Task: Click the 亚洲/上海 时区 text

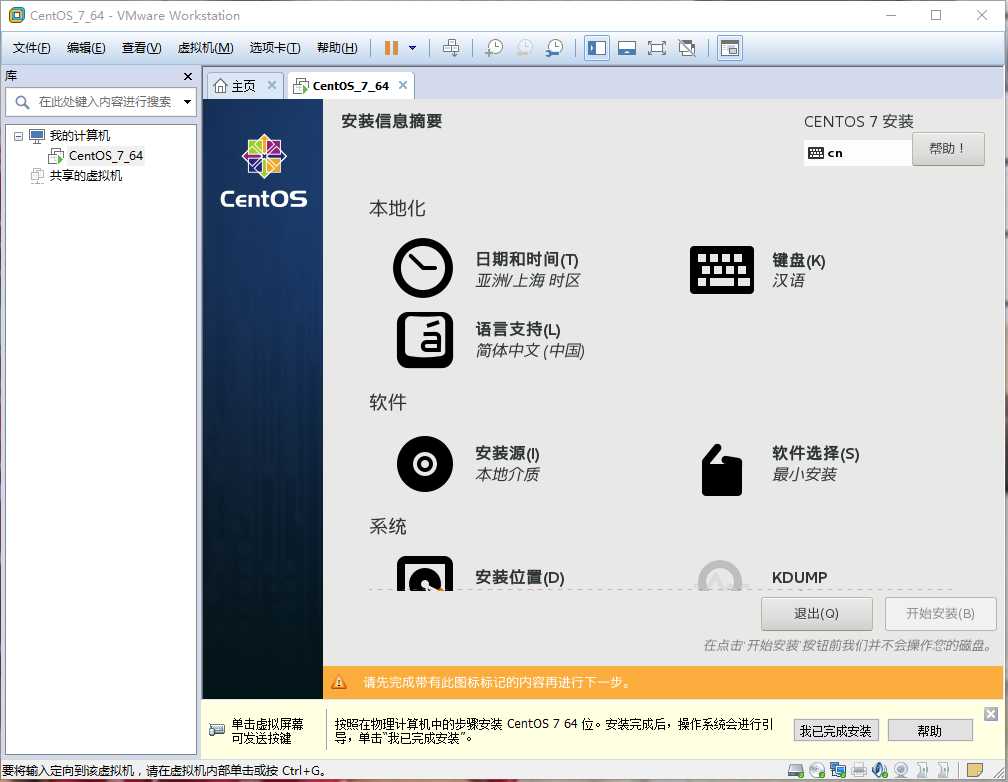Action: pyautogui.click(x=528, y=280)
